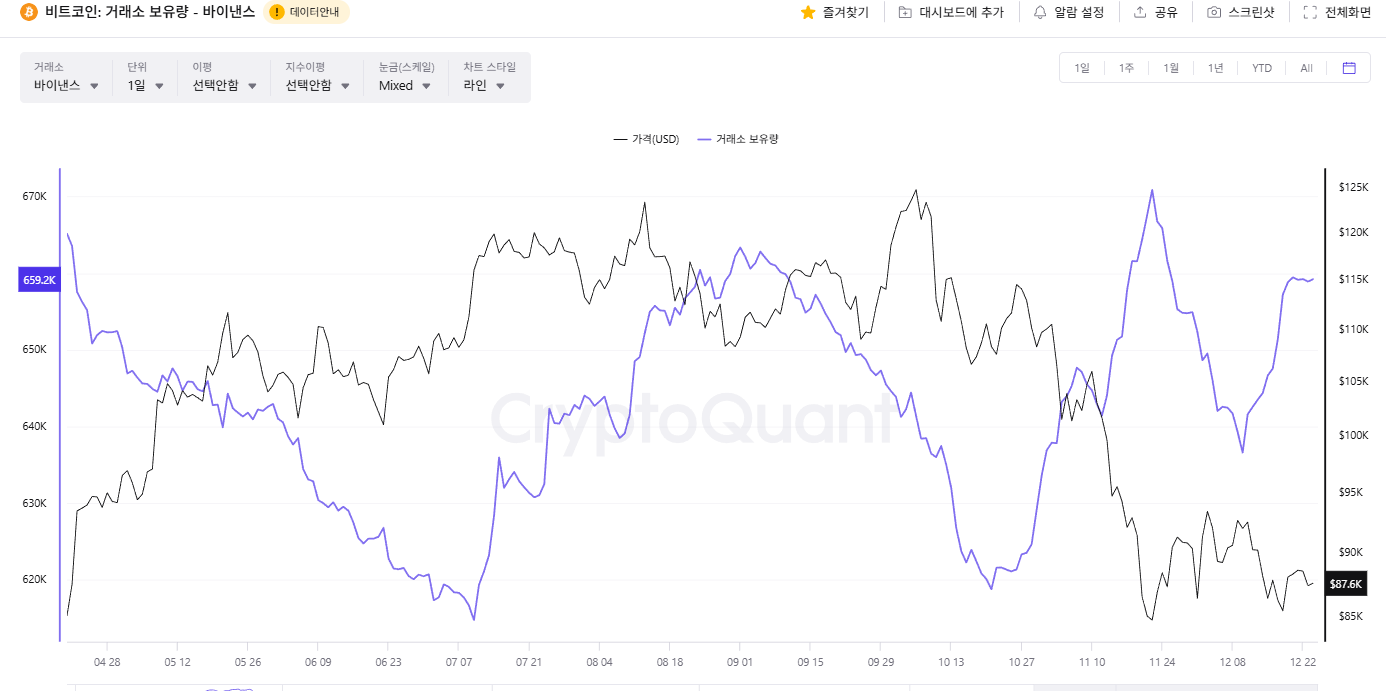
Task: Click the fullscreen expand icon
Action: pyautogui.click(x=1310, y=12)
